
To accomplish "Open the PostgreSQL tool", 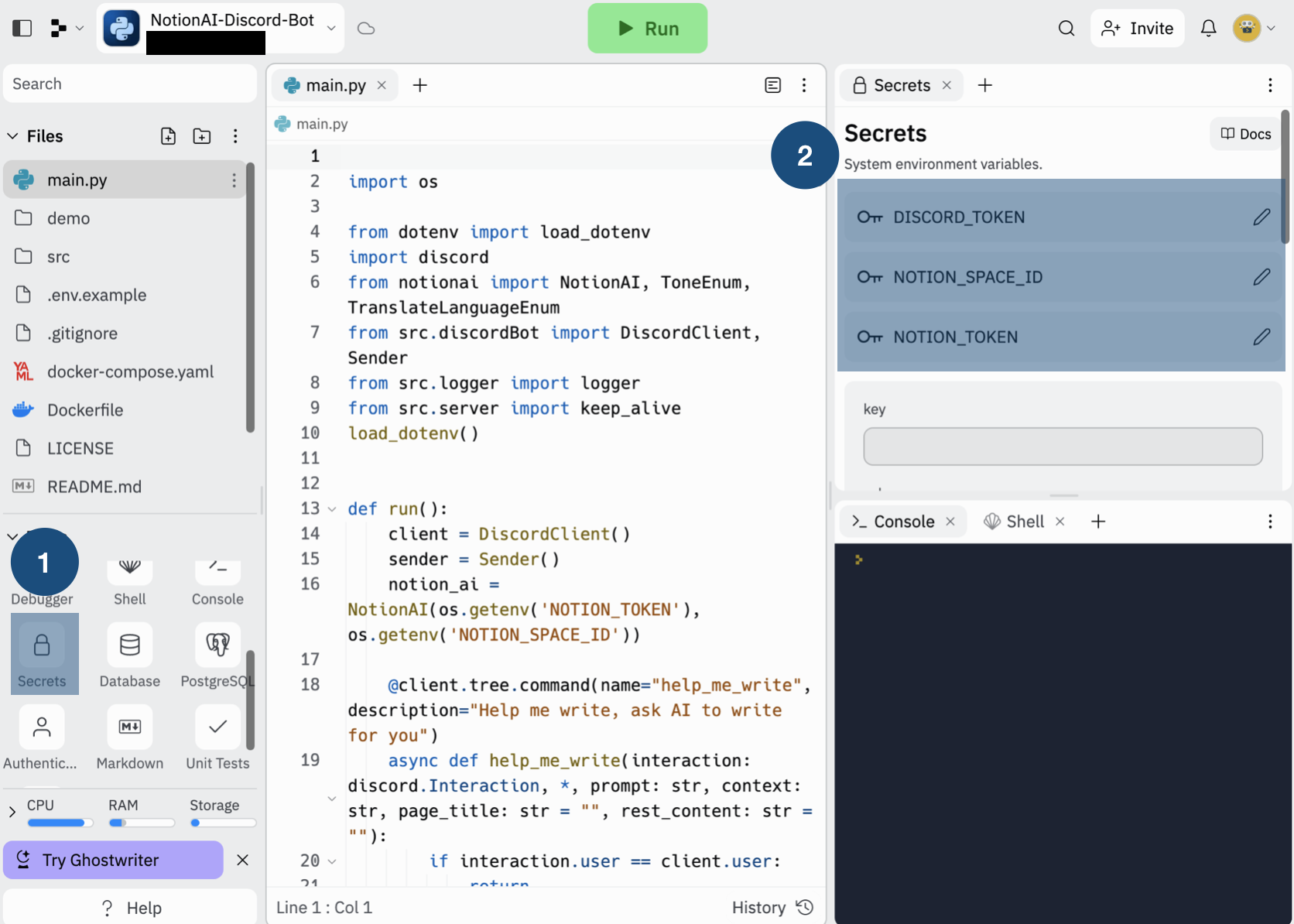I will 217,654.
